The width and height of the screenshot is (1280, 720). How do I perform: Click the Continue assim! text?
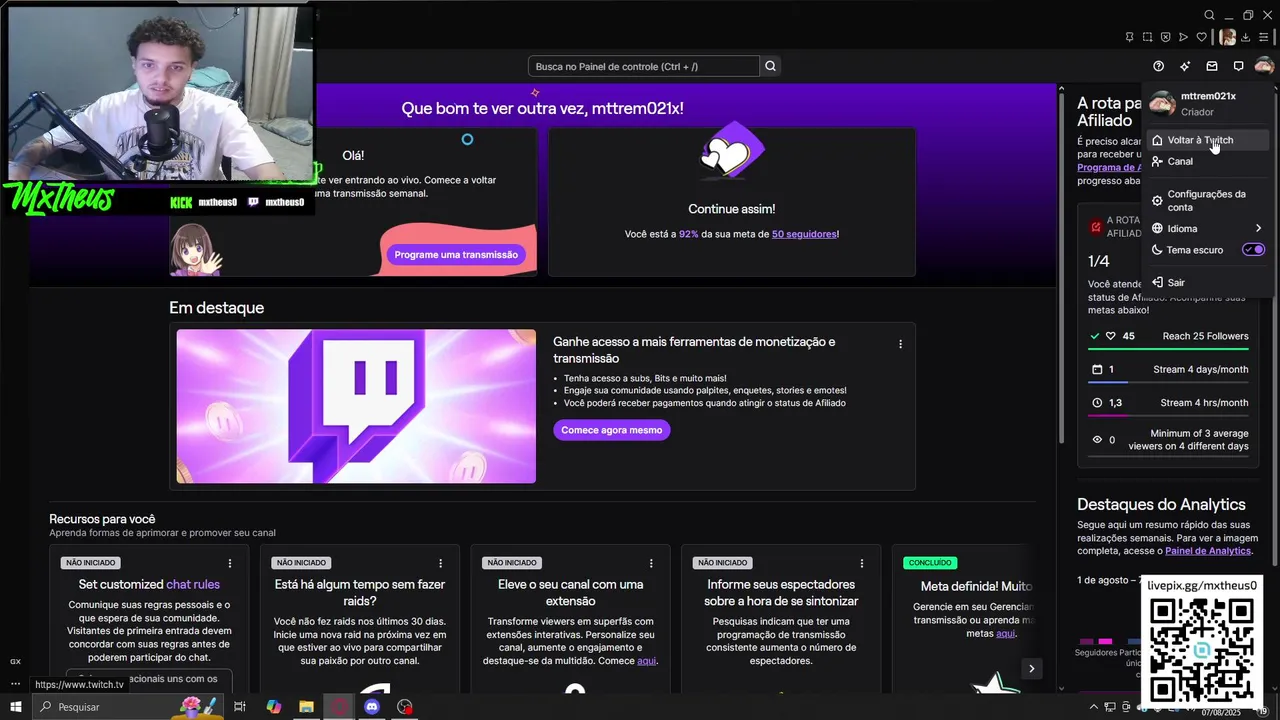pos(731,209)
